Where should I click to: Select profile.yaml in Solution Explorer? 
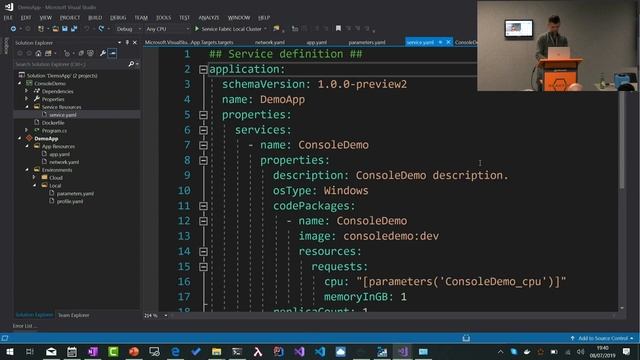coord(70,201)
